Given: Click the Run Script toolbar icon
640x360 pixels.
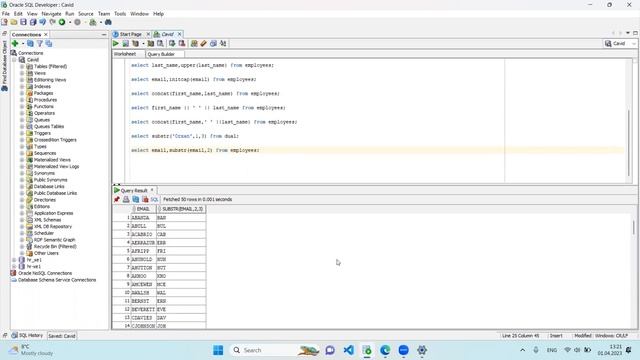Looking at the screenshot, I should pyautogui.click(x=126, y=43).
